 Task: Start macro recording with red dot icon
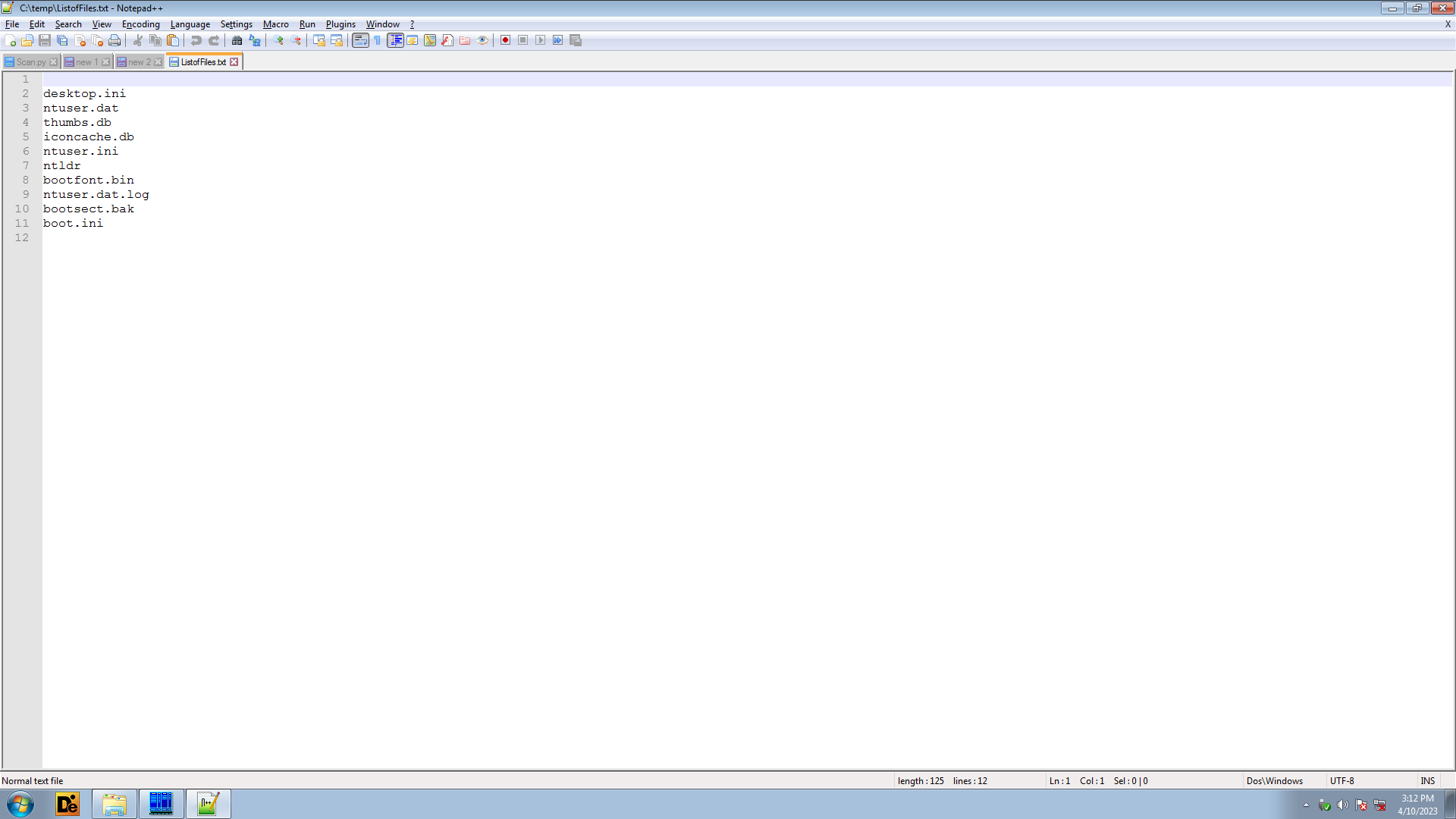coord(505,40)
